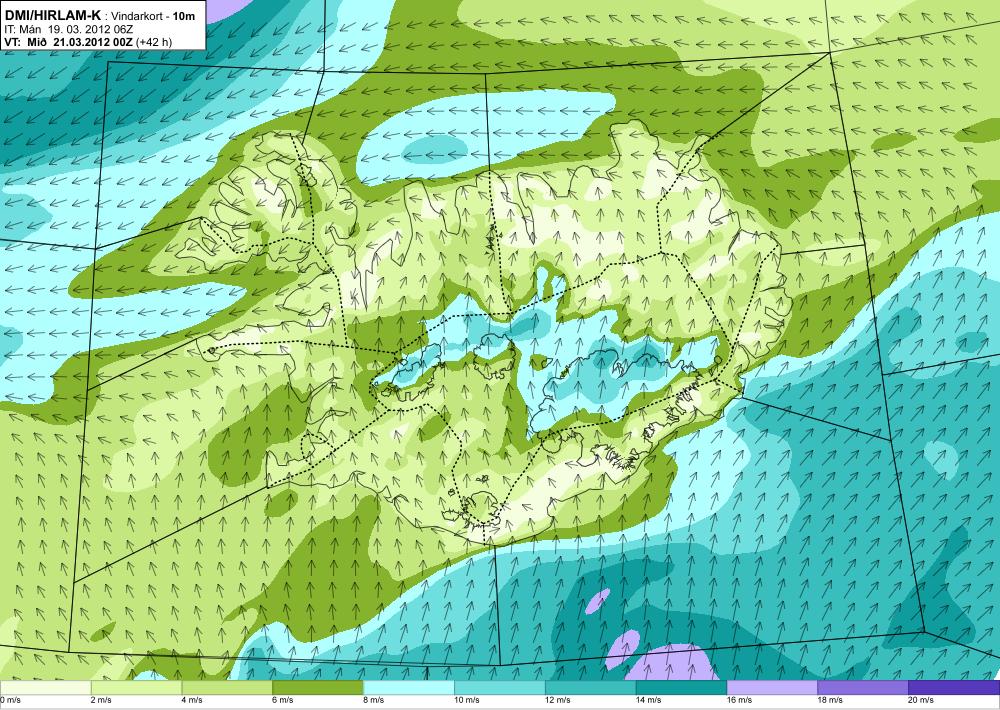Click the legend swatch between 4 and 6 m/s
The width and height of the screenshot is (1000, 710).
(x=227, y=688)
